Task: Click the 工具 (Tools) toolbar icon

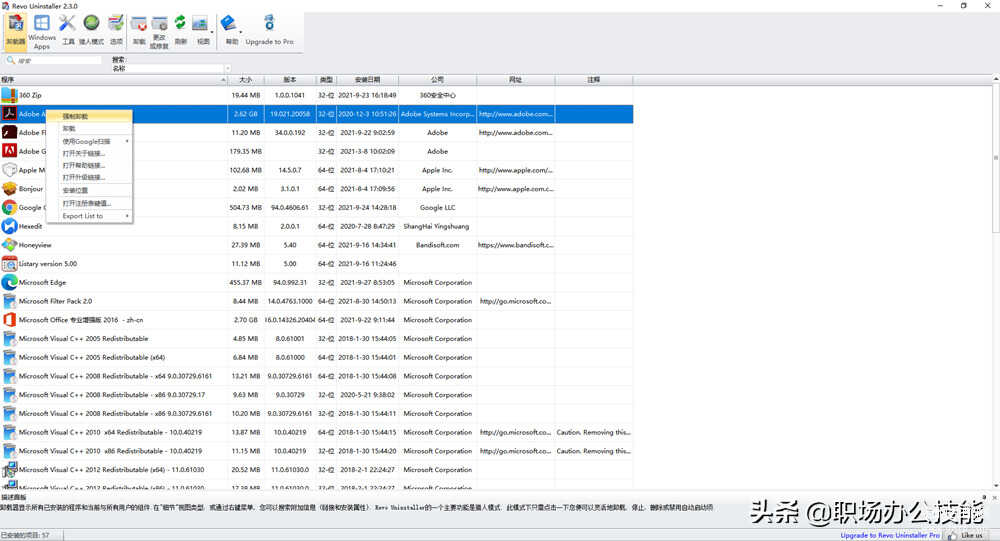Action: [68, 30]
